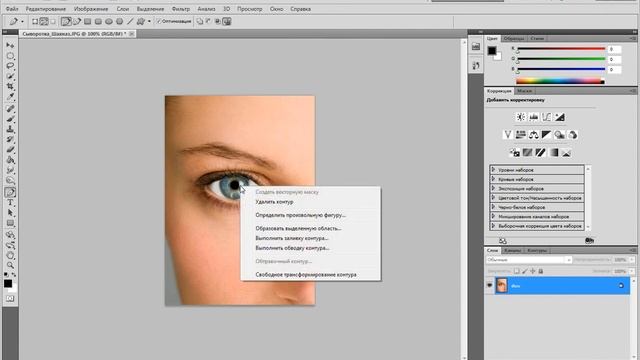
Task: Open the layer blend mode dropdown
Action: 529,260
